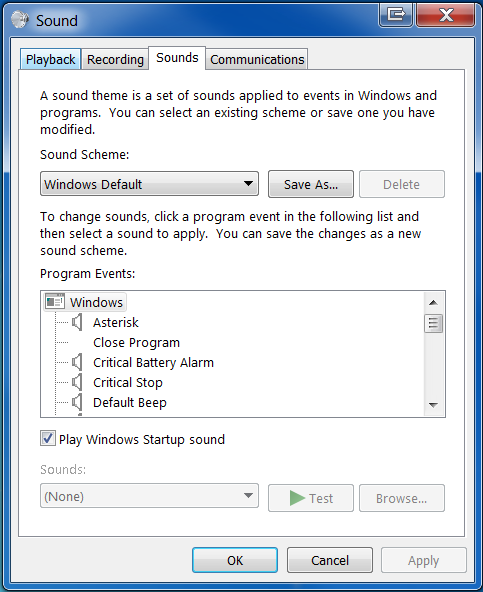Click the Cancel button
This screenshot has height=592, width=483.
(330, 560)
